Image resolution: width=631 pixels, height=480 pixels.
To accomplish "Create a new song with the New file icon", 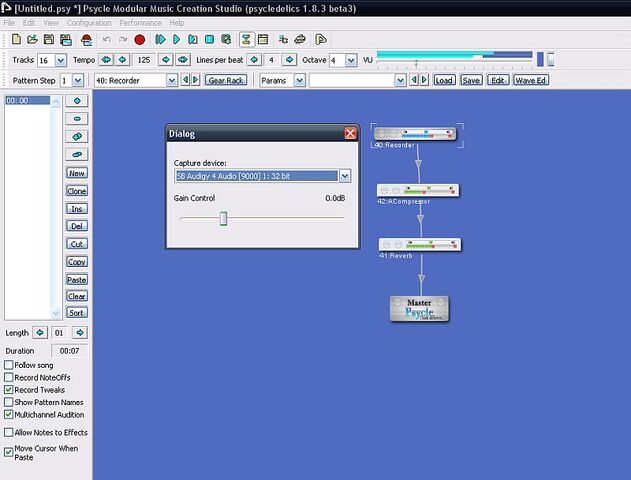I will (x=16, y=39).
